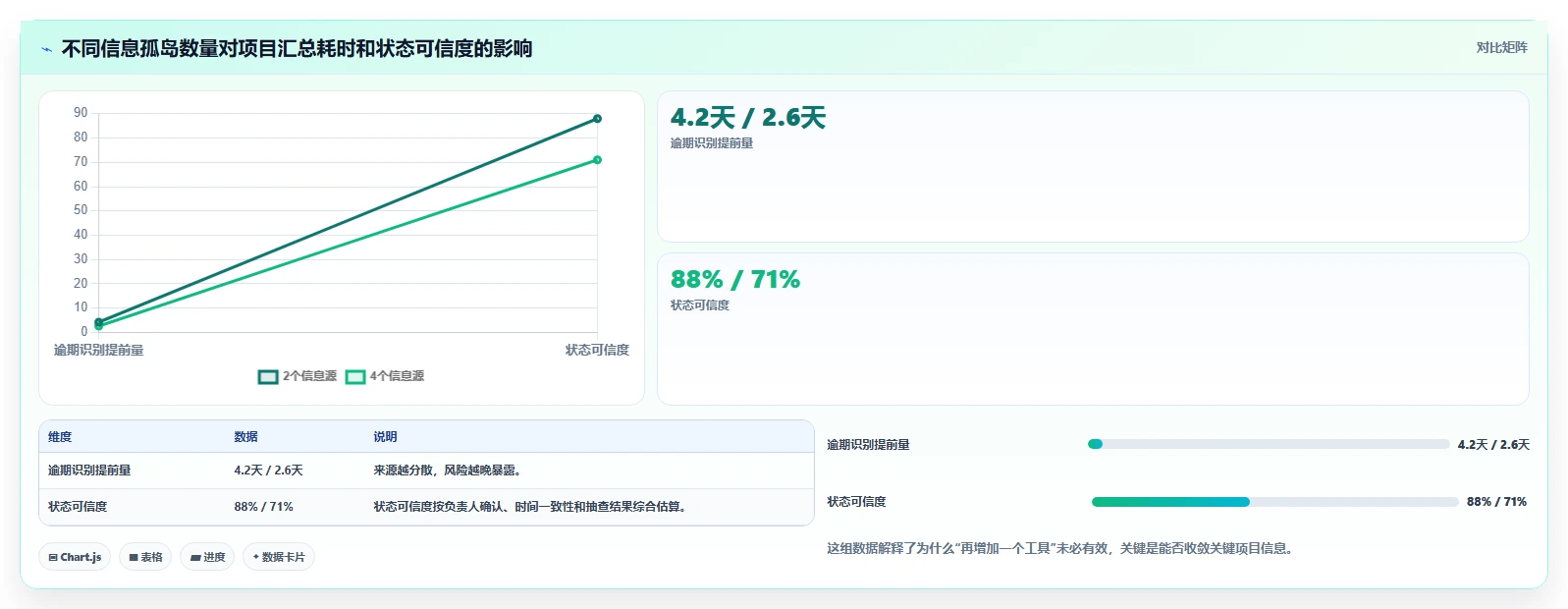
Task: Click the lightning icon beside the title
Action: coord(46,49)
